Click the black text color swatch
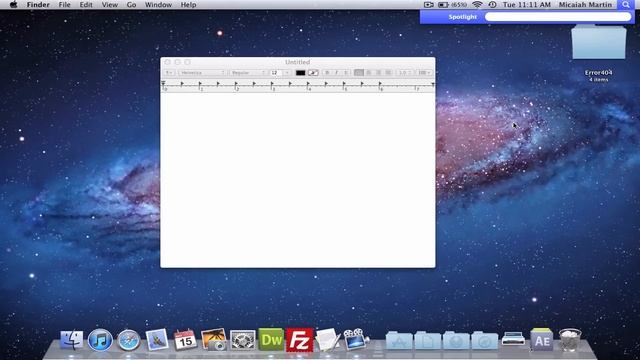 coord(300,73)
